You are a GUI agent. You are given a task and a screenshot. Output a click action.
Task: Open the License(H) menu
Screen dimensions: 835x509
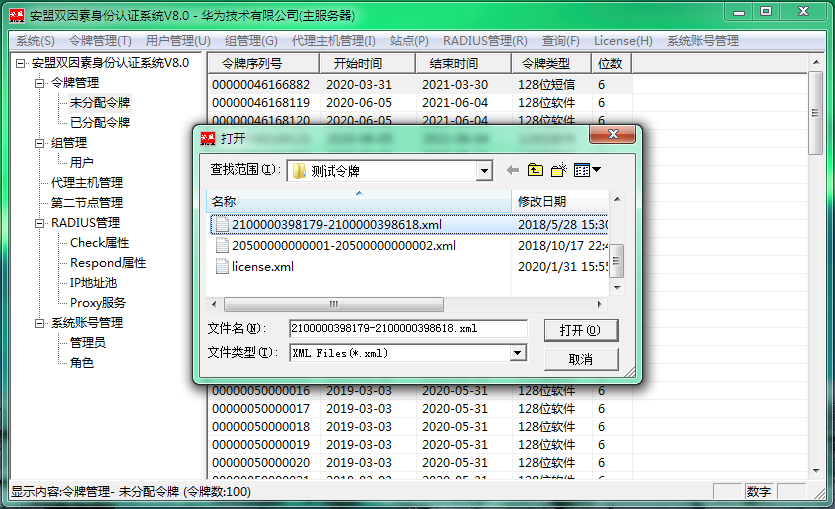coord(623,41)
